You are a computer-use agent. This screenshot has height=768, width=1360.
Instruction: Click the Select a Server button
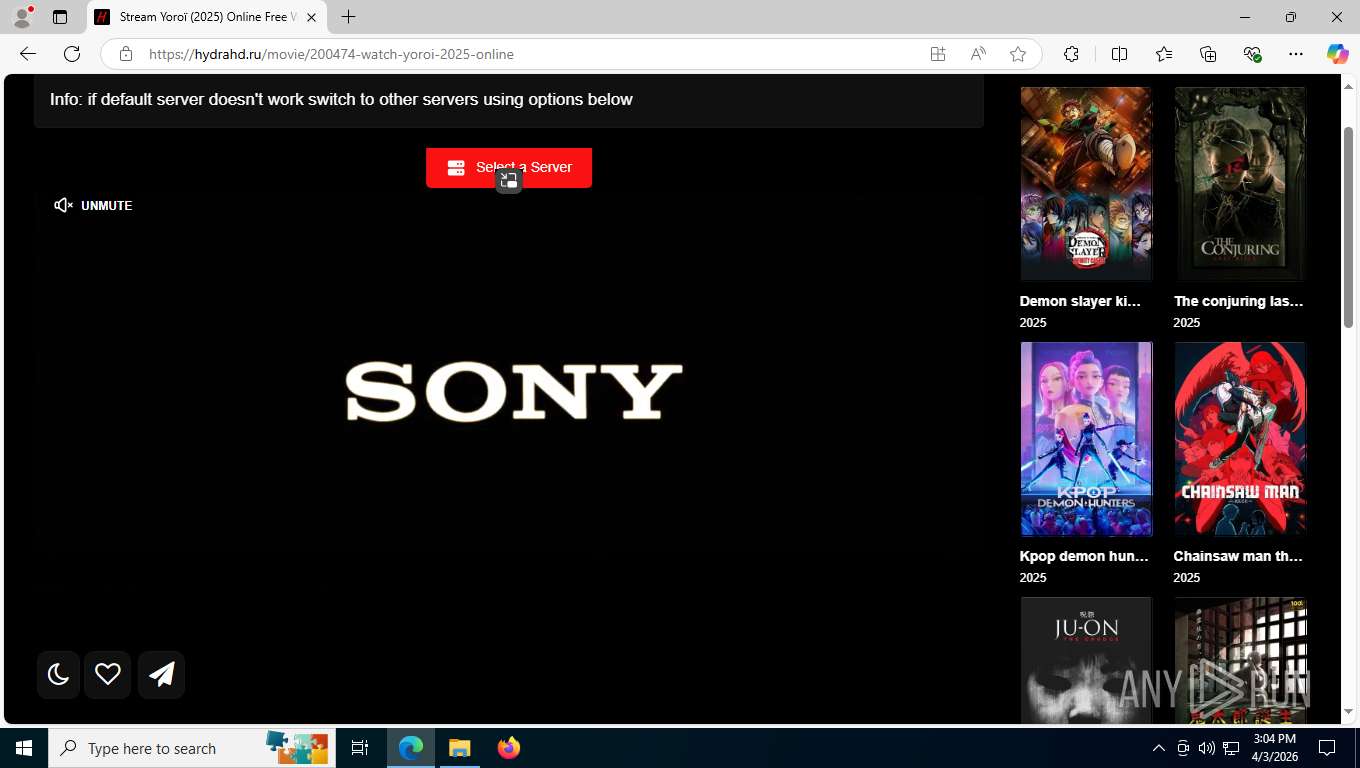(x=509, y=167)
